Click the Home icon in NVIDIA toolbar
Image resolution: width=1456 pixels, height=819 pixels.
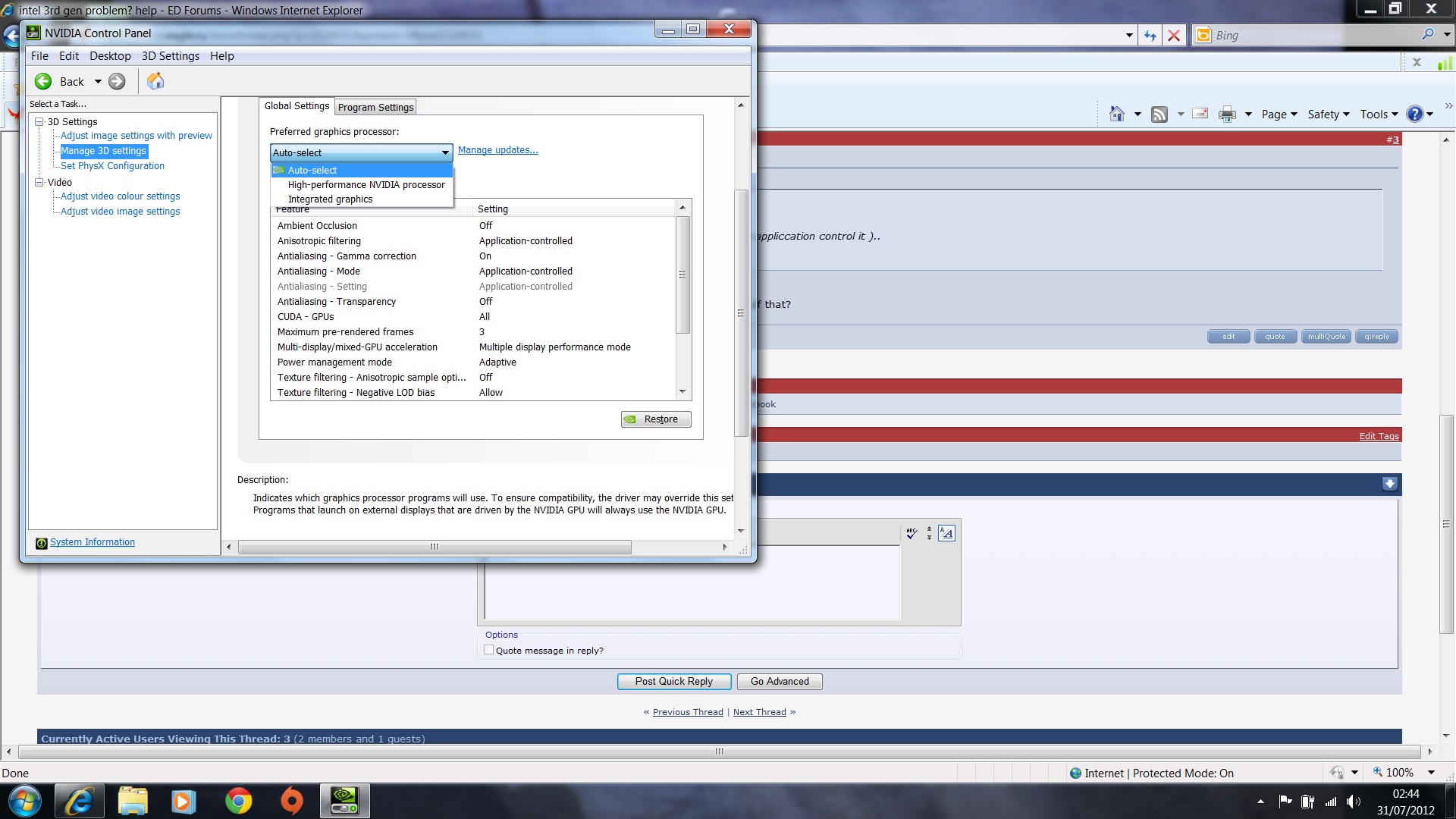click(x=155, y=81)
